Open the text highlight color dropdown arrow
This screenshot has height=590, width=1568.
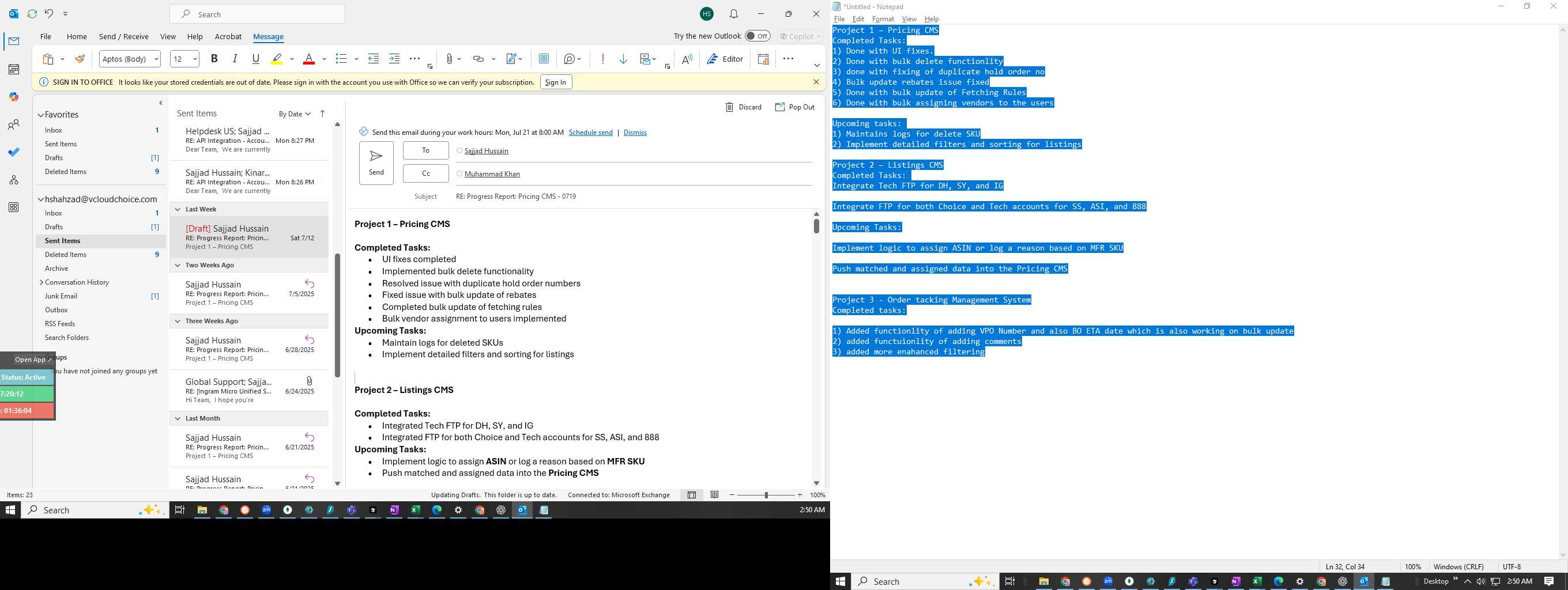click(x=292, y=59)
